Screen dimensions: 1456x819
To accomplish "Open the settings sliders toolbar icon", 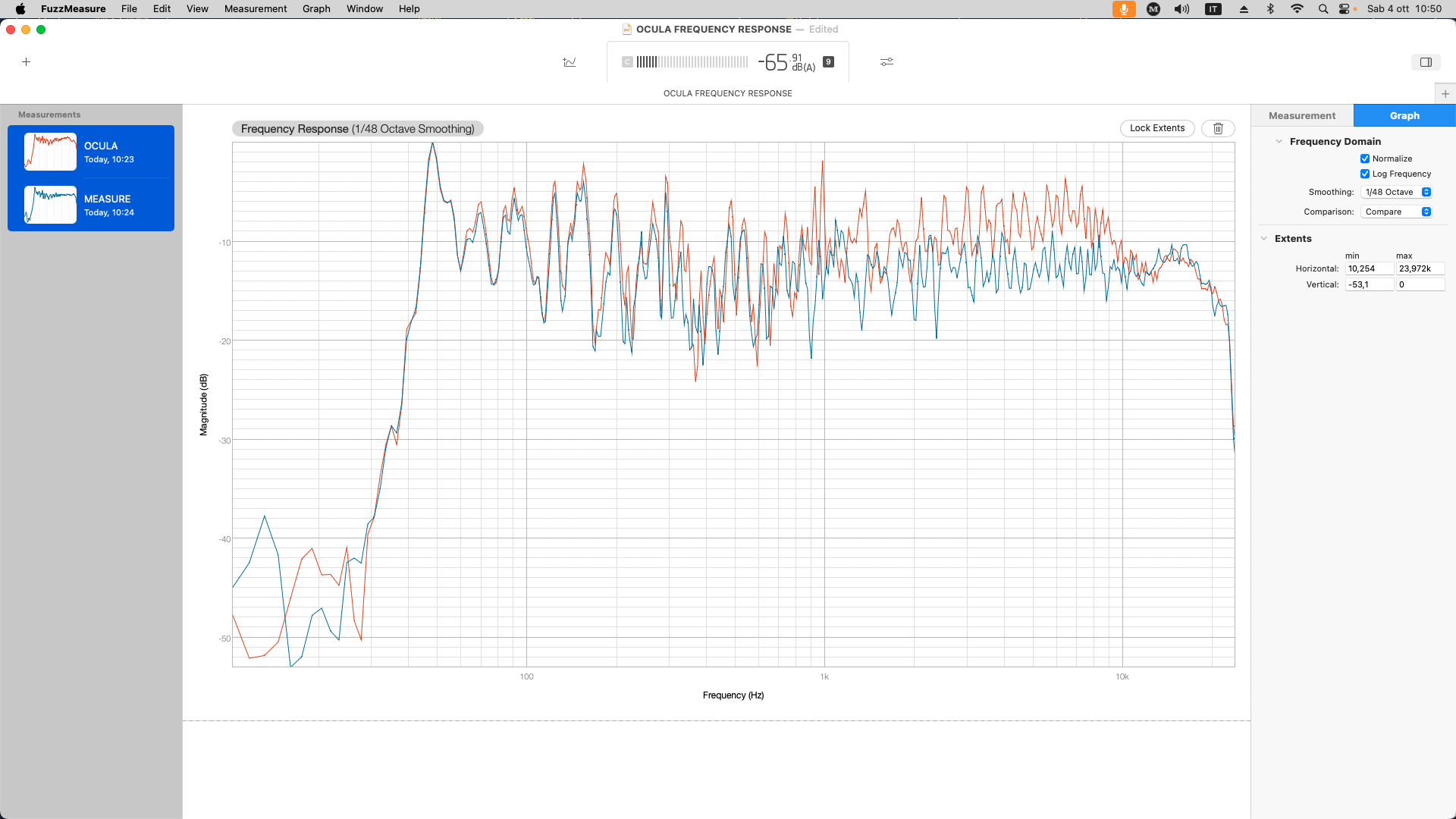I will click(x=886, y=62).
